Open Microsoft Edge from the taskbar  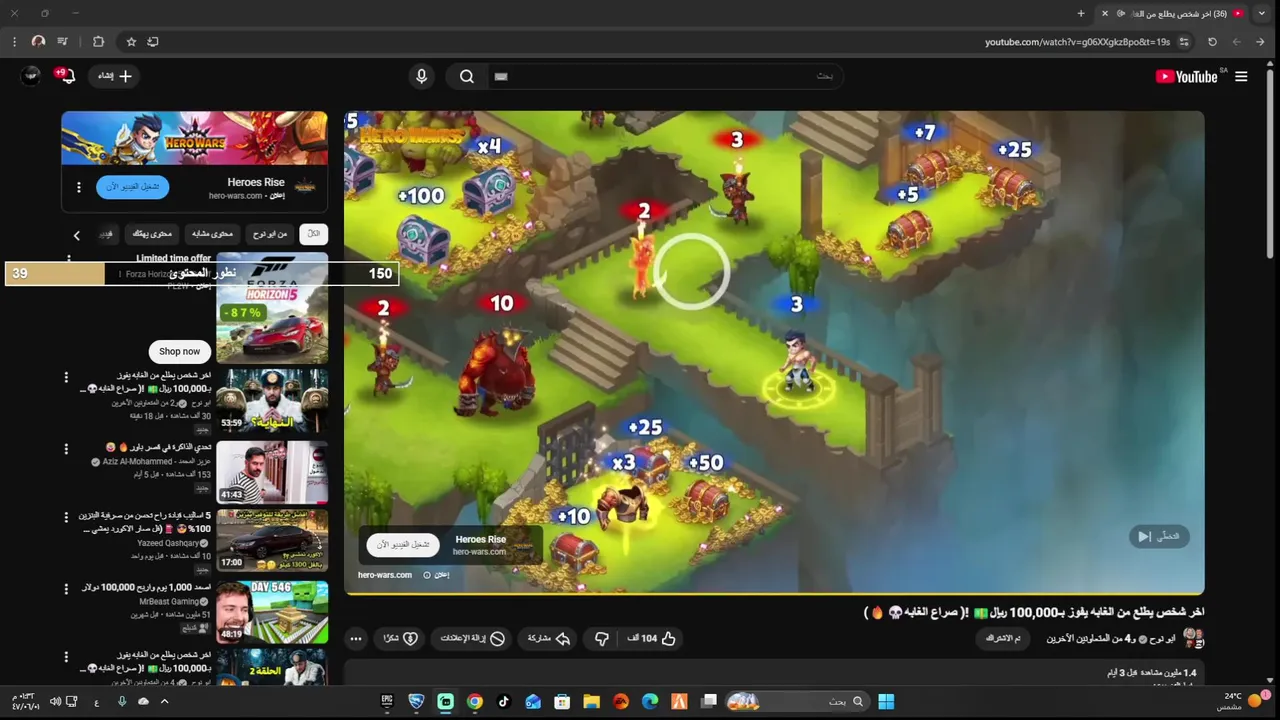650,702
